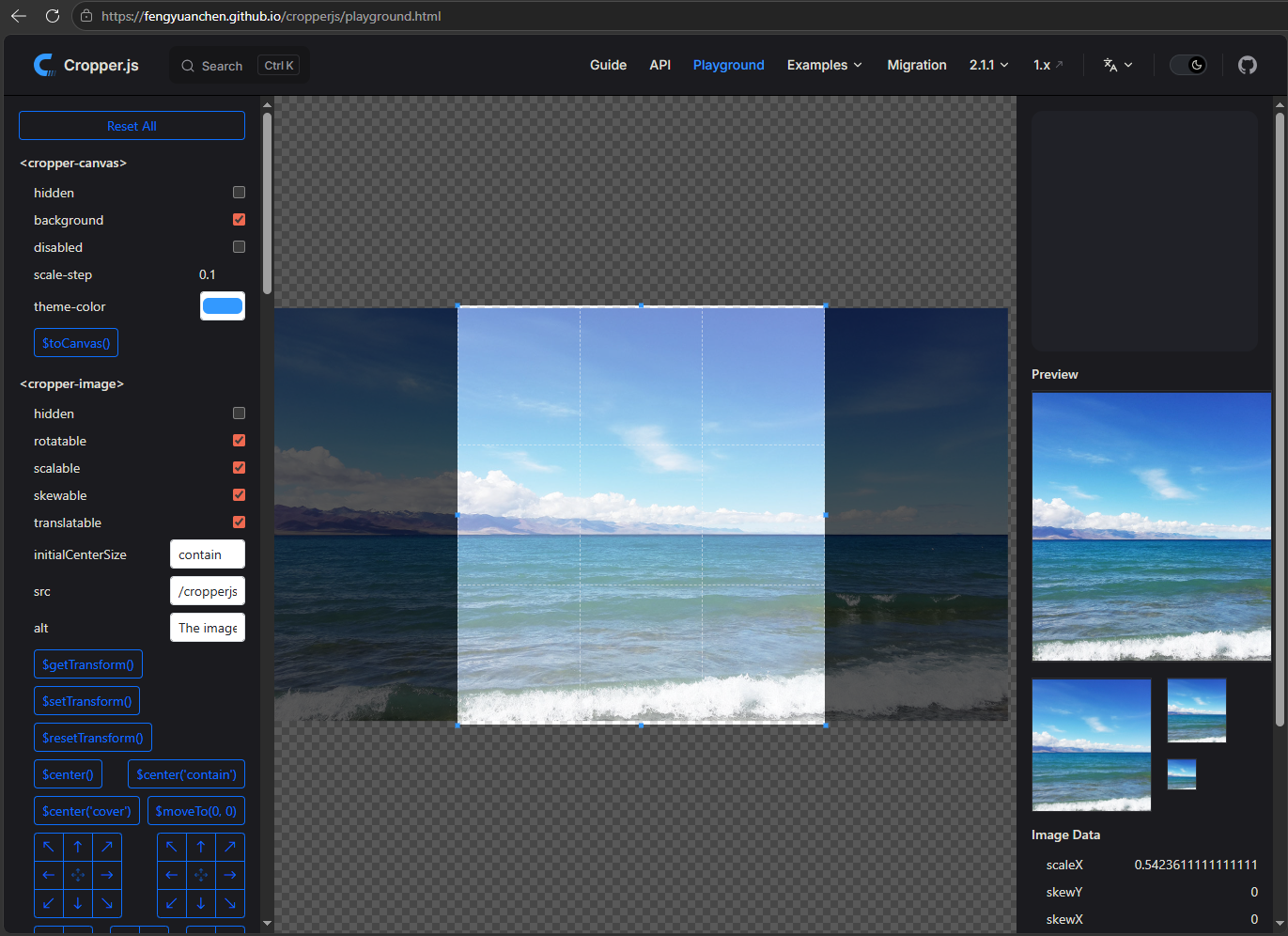Expand the Examples dropdown menu
This screenshot has width=1288, height=936.
(x=824, y=65)
